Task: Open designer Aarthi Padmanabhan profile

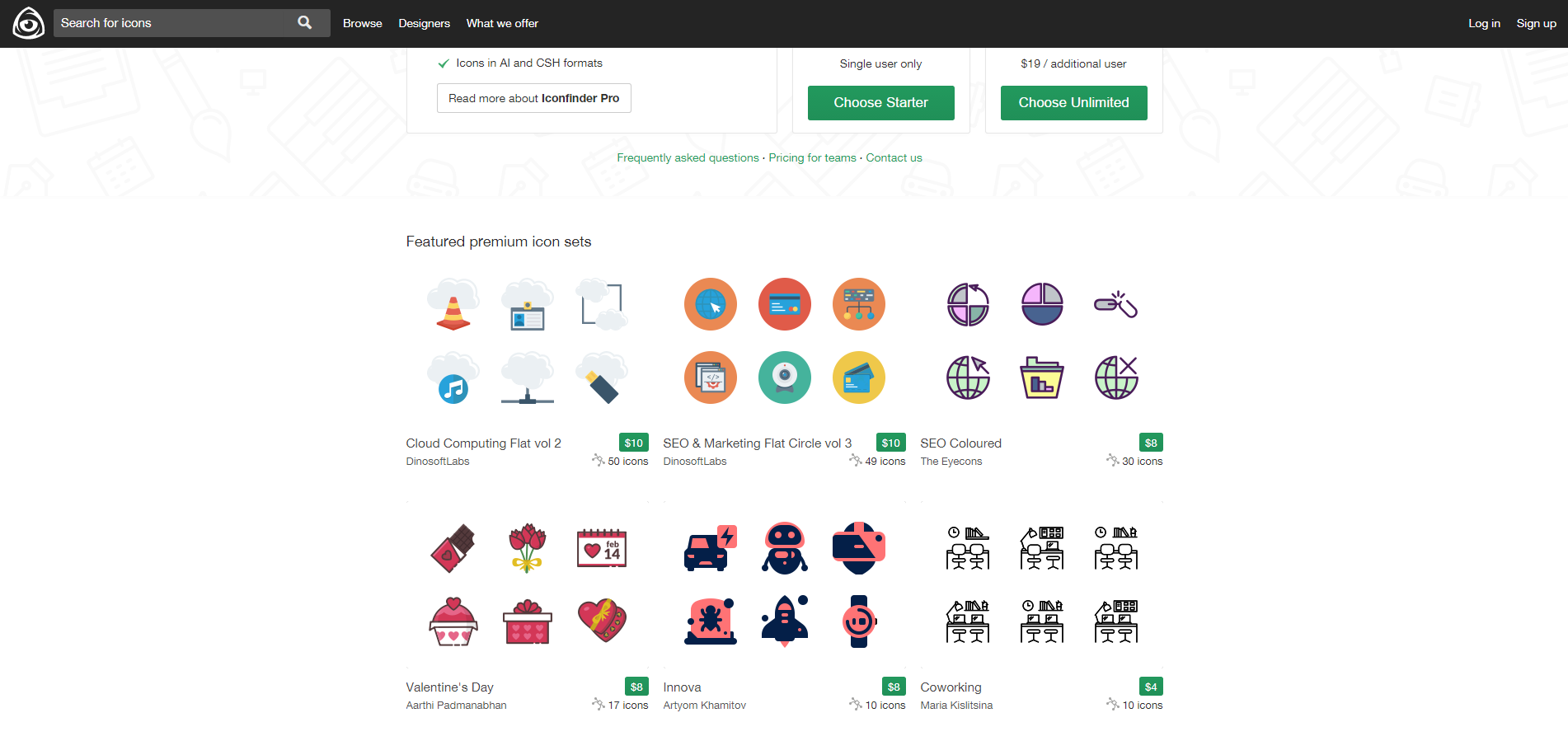Action: tap(456, 706)
